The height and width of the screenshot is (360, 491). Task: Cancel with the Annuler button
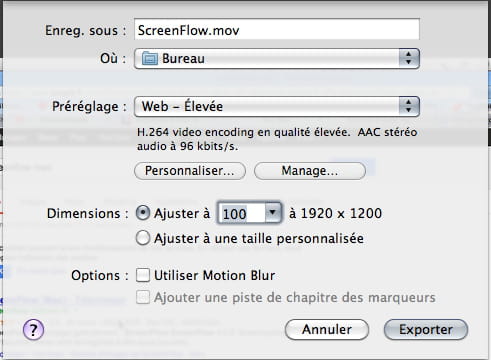pyautogui.click(x=327, y=330)
